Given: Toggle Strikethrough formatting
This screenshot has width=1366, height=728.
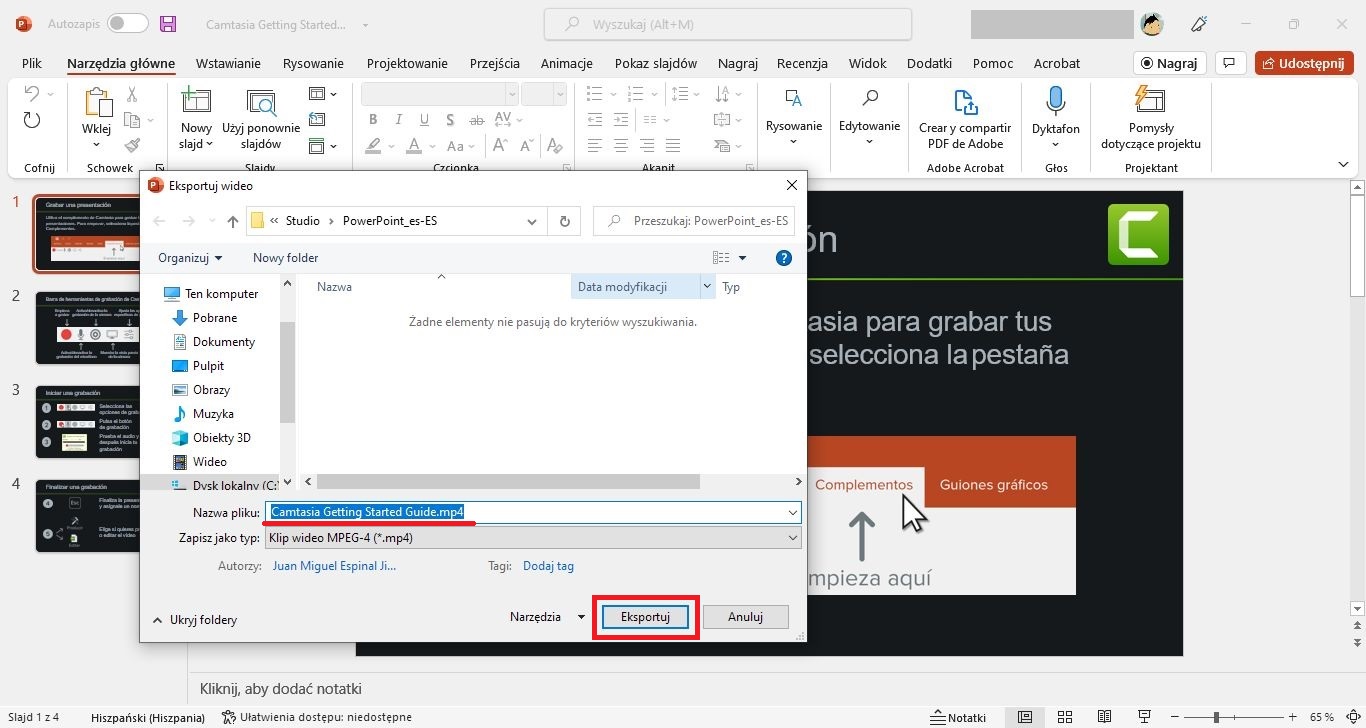Looking at the screenshot, I should coord(476,120).
